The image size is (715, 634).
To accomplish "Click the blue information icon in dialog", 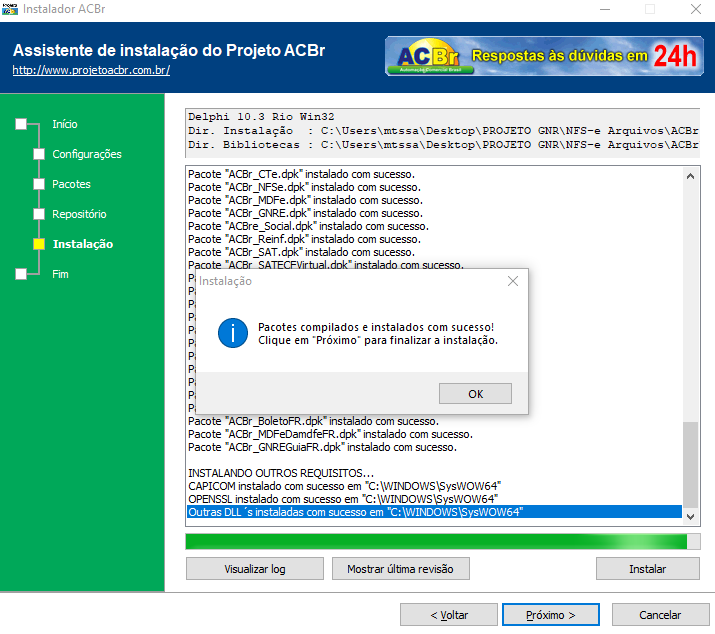I will 233,333.
